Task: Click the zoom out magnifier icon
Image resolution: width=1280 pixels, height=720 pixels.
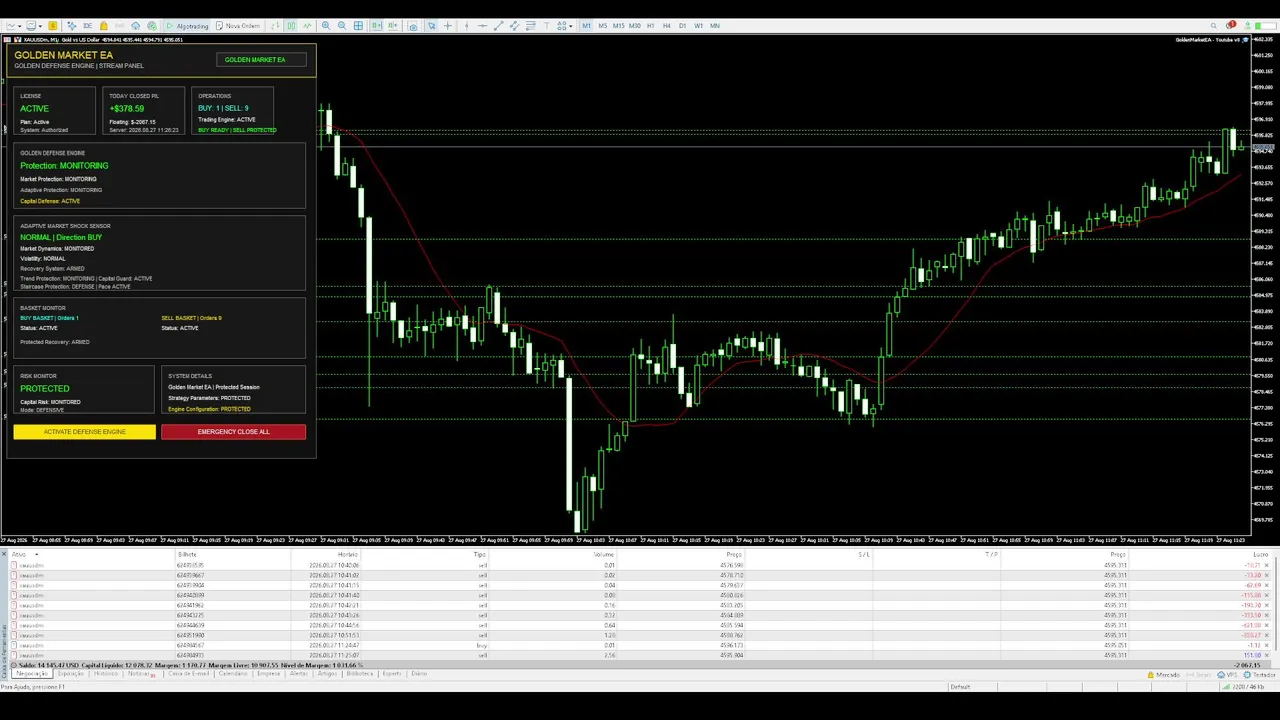Action: point(342,26)
